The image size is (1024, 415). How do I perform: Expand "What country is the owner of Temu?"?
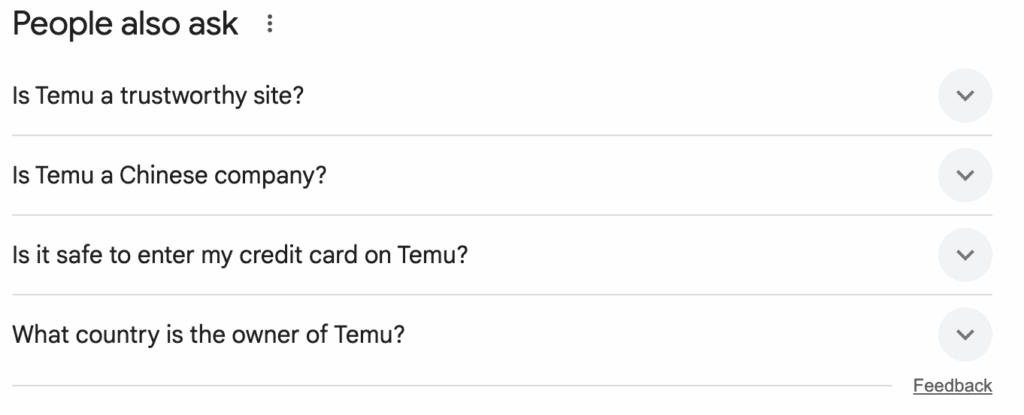(x=502, y=335)
